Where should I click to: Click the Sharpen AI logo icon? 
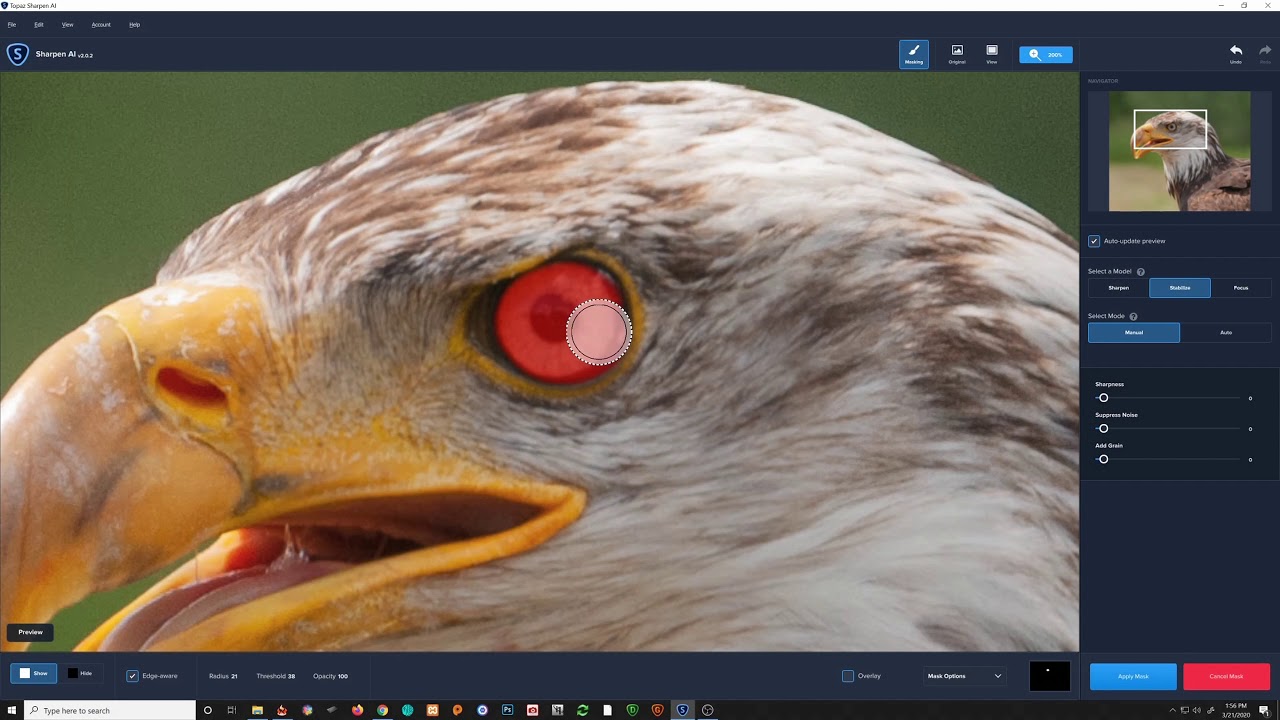click(x=17, y=55)
